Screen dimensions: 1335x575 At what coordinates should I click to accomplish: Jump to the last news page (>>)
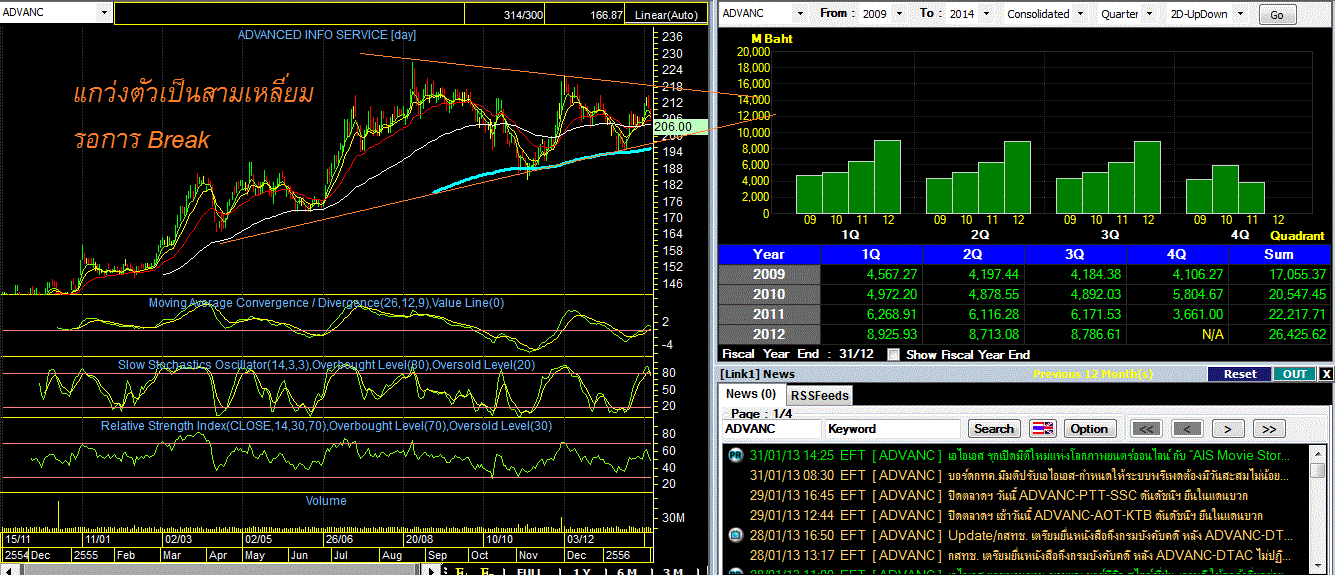[x=1269, y=429]
